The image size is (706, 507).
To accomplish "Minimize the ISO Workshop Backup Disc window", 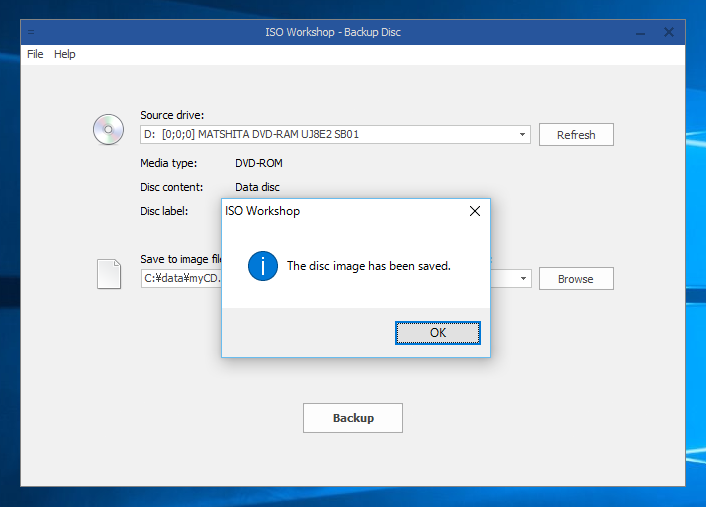I will [x=640, y=32].
